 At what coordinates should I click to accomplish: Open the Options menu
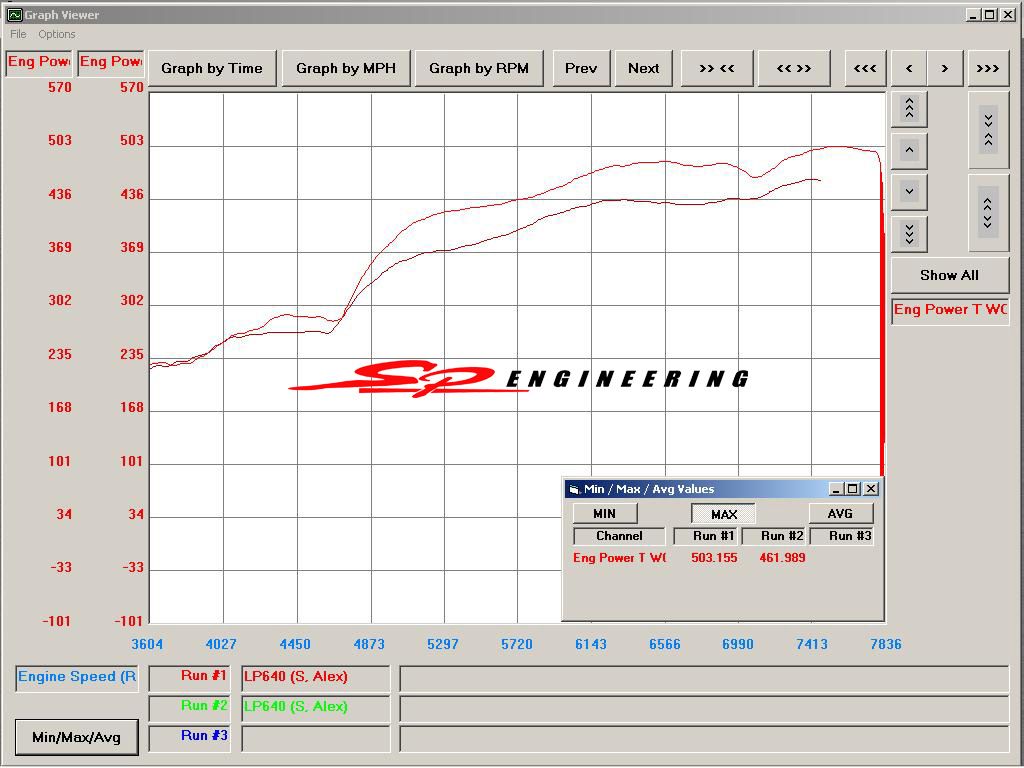pyautogui.click(x=56, y=34)
